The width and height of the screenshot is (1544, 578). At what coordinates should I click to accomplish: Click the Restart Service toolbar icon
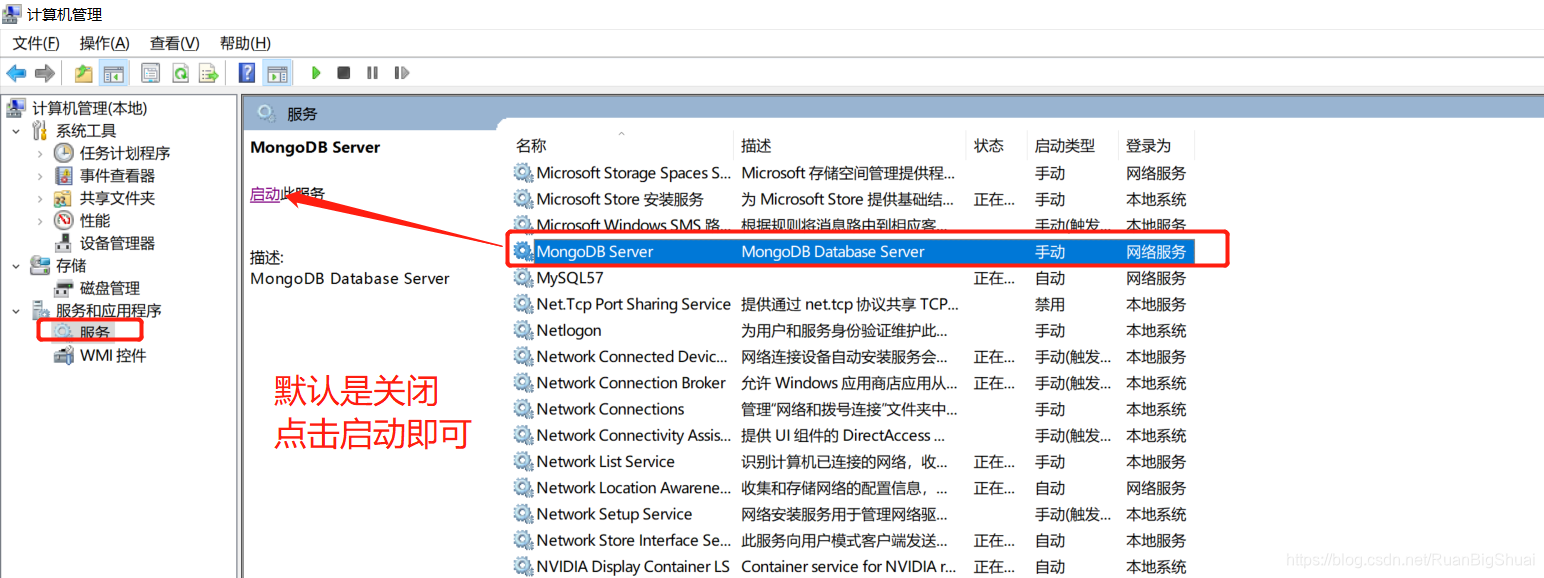click(x=402, y=73)
